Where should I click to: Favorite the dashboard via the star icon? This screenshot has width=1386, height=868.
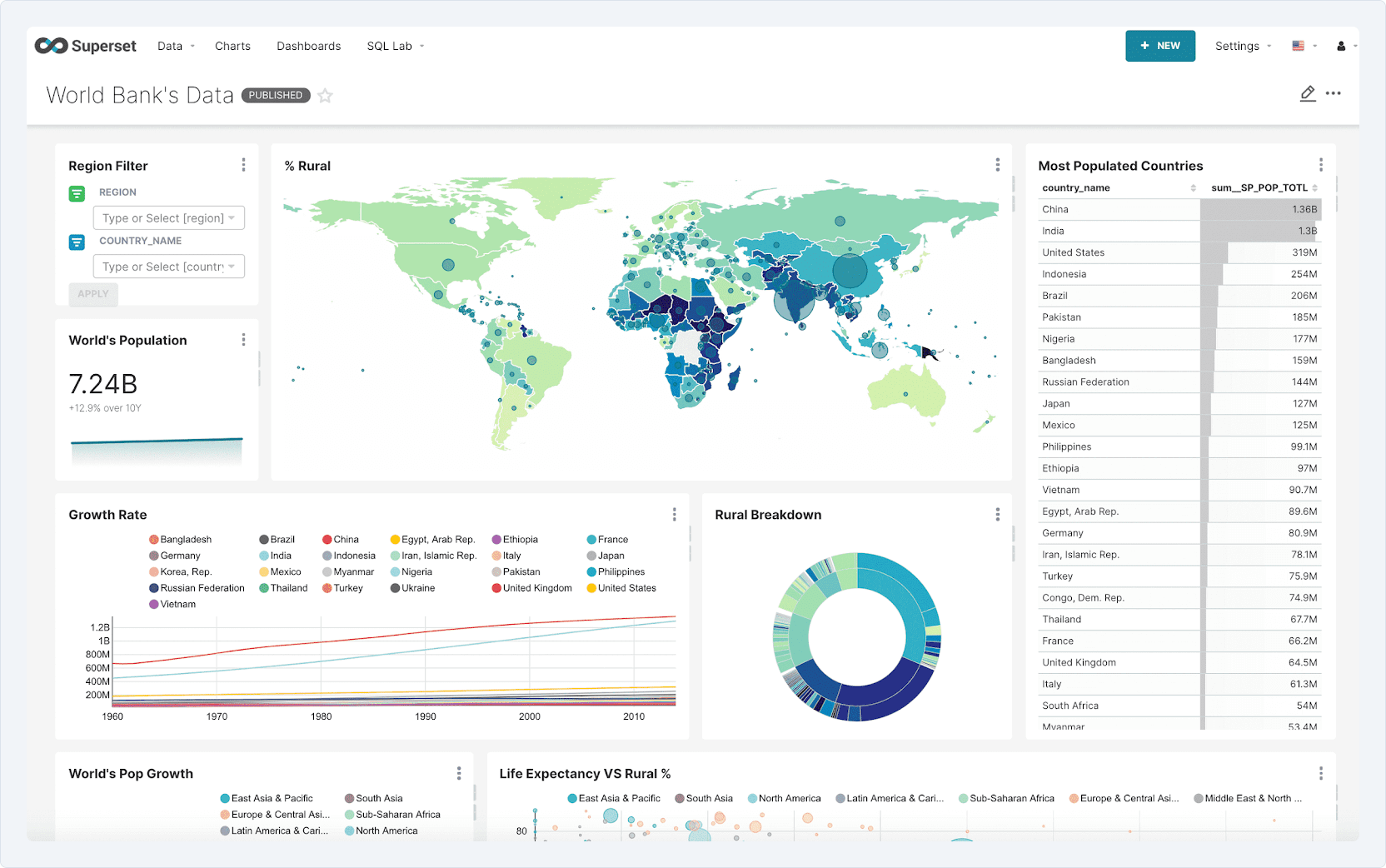pyautogui.click(x=325, y=96)
